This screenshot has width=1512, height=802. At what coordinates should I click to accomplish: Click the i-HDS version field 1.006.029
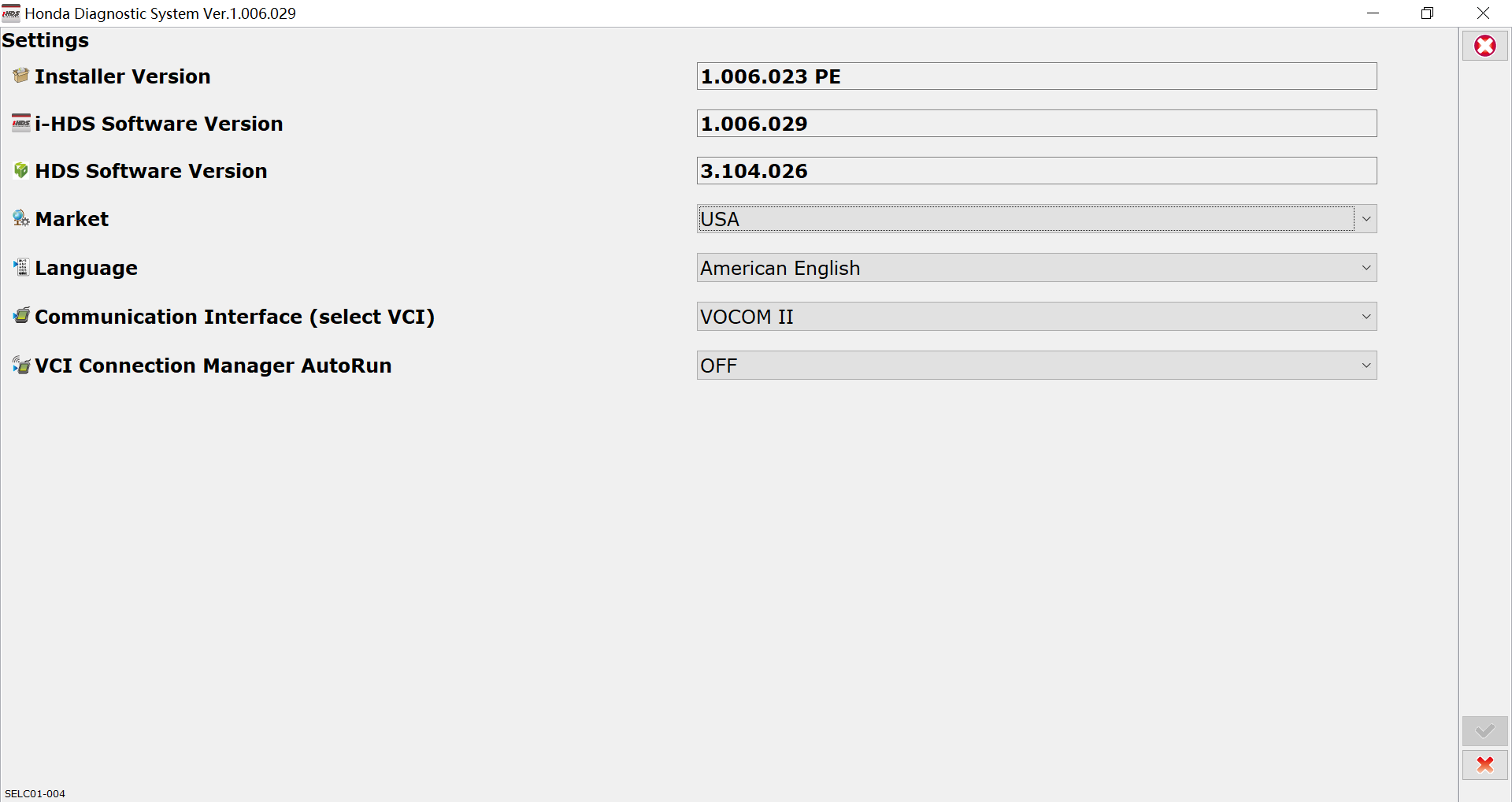[x=1036, y=124]
